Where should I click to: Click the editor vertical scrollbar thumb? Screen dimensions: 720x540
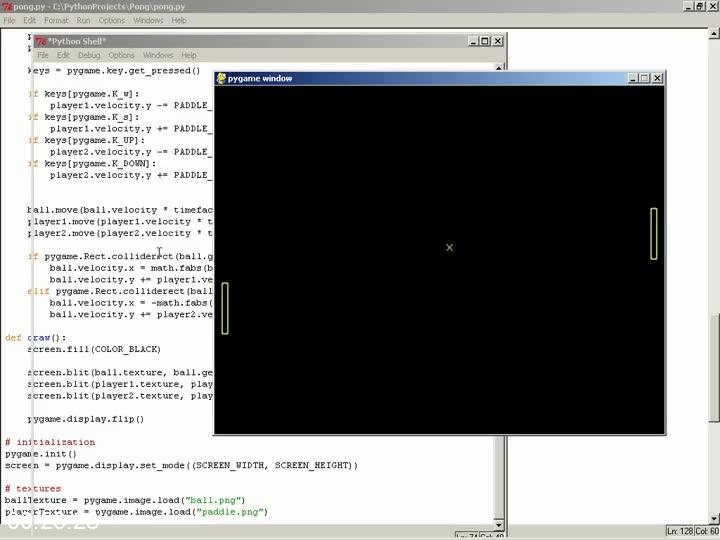[714, 367]
